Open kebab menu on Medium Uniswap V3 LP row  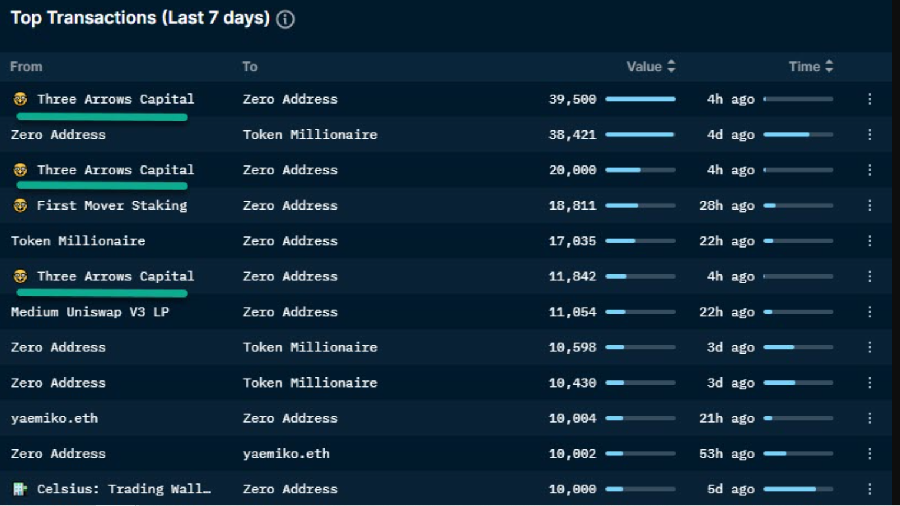point(869,312)
